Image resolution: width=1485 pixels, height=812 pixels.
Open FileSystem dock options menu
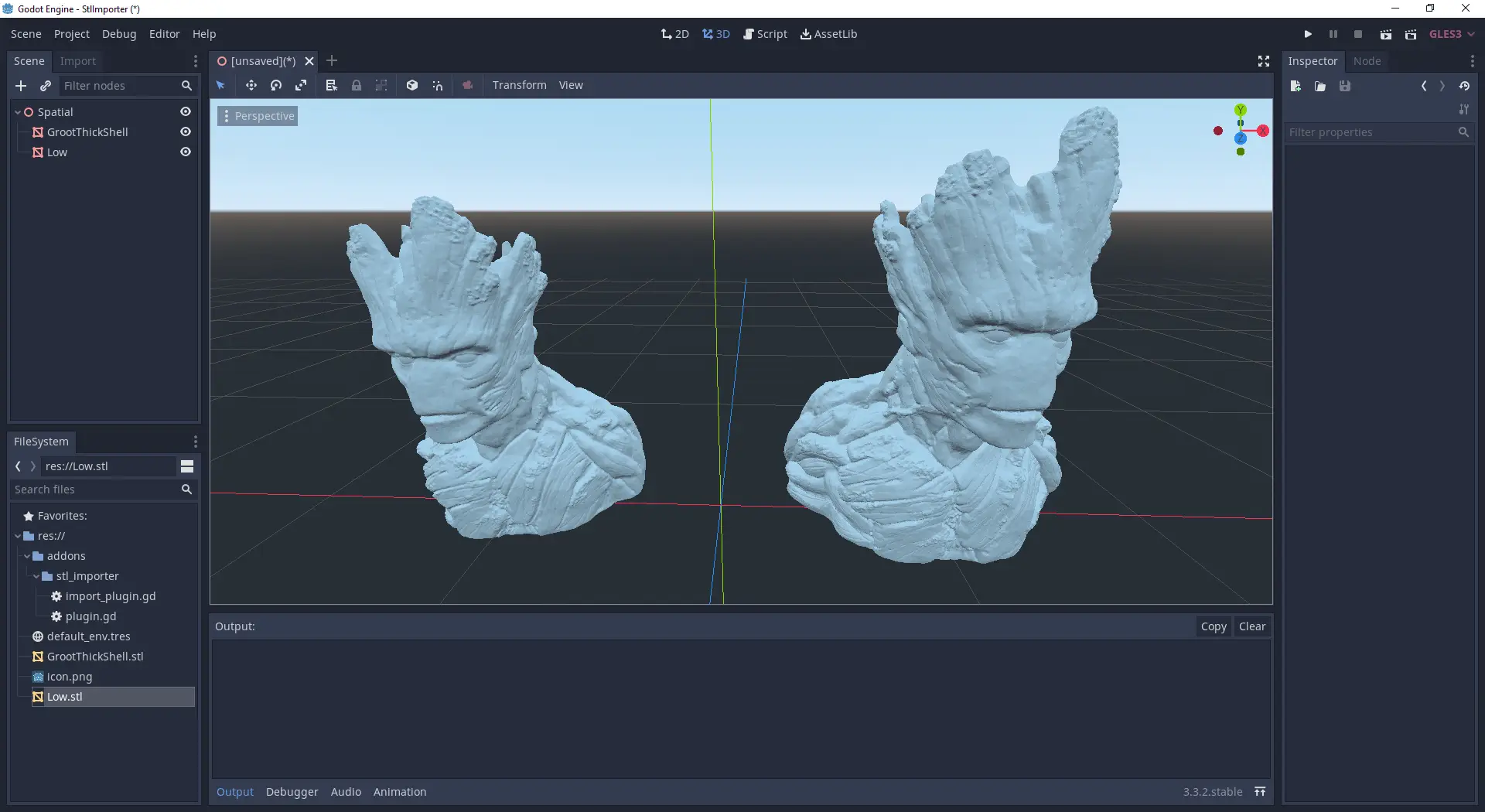click(x=196, y=442)
